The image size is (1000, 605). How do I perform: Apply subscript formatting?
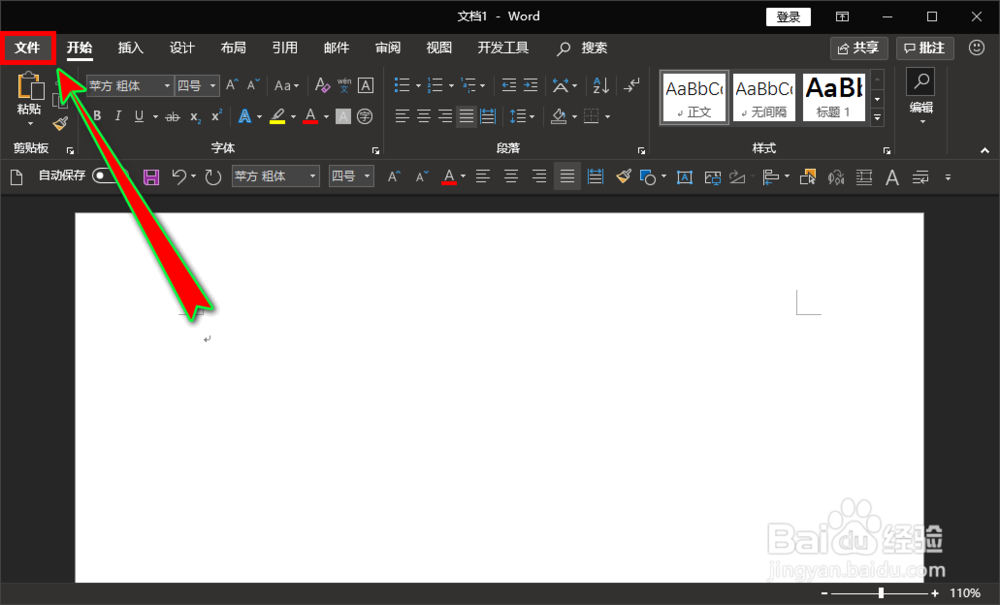195,117
